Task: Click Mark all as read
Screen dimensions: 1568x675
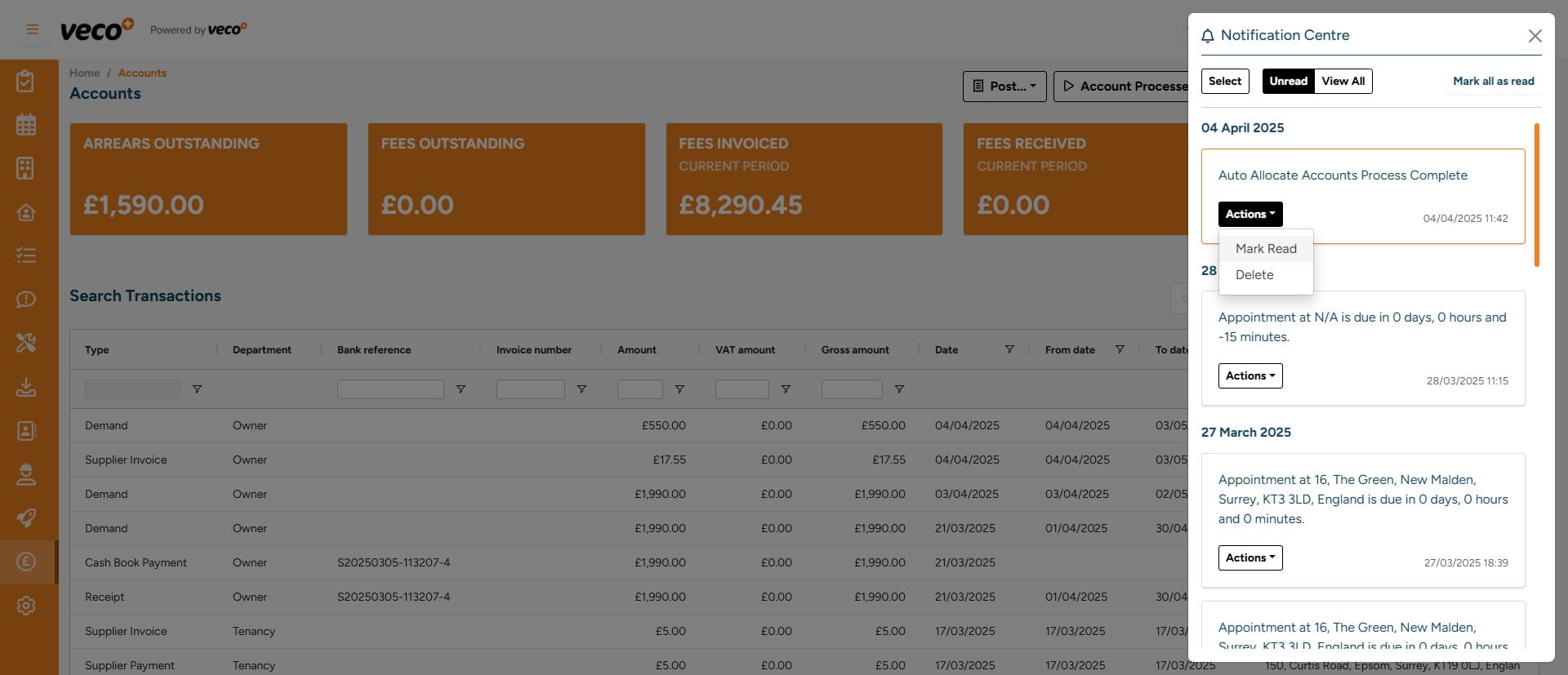Action: [1493, 81]
